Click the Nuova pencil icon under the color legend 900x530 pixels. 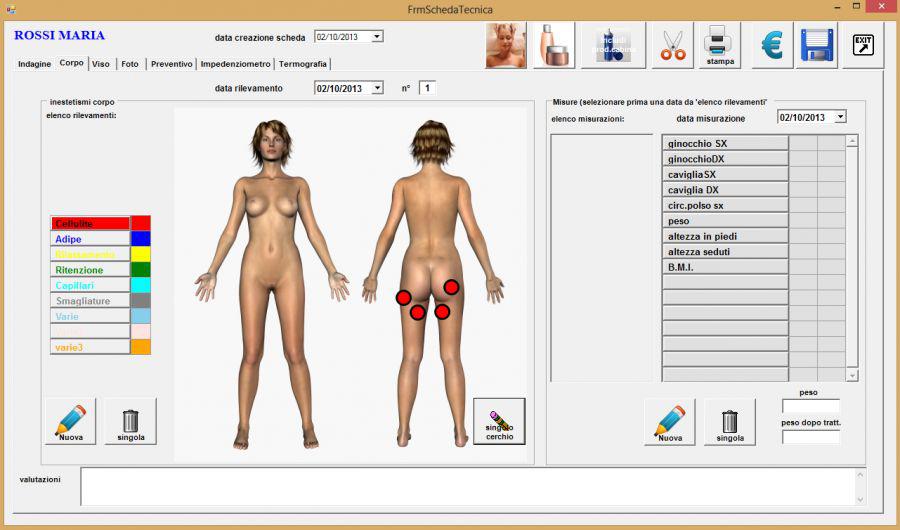(71, 421)
